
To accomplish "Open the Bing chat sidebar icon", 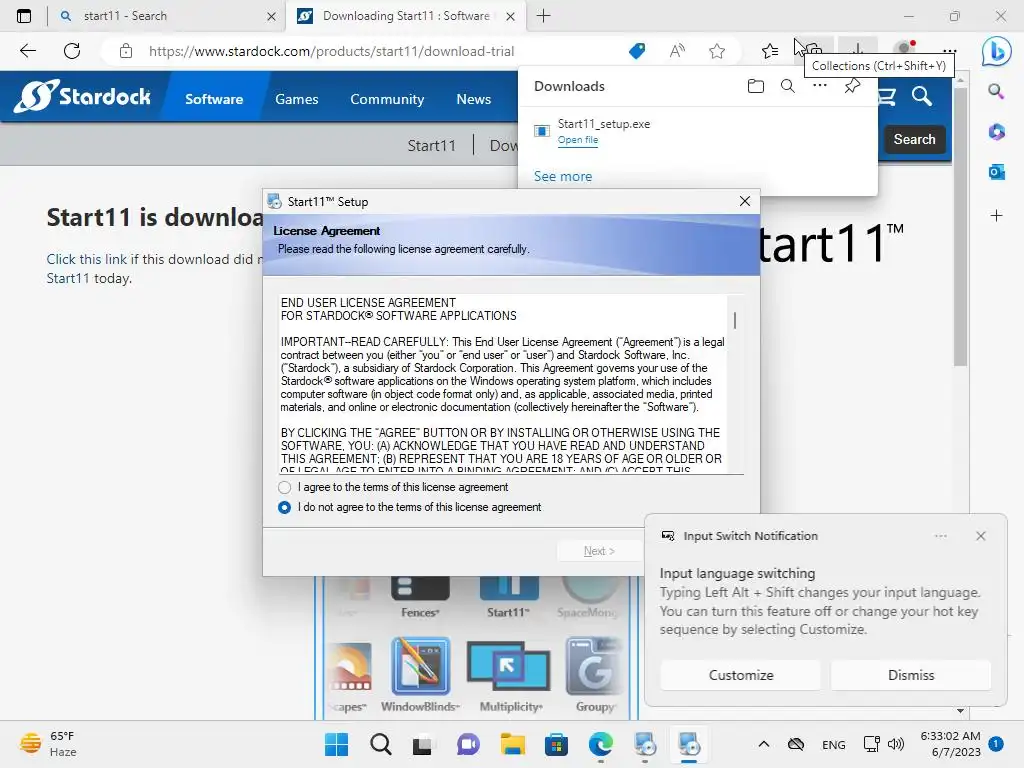I will pyautogui.click(x=997, y=51).
